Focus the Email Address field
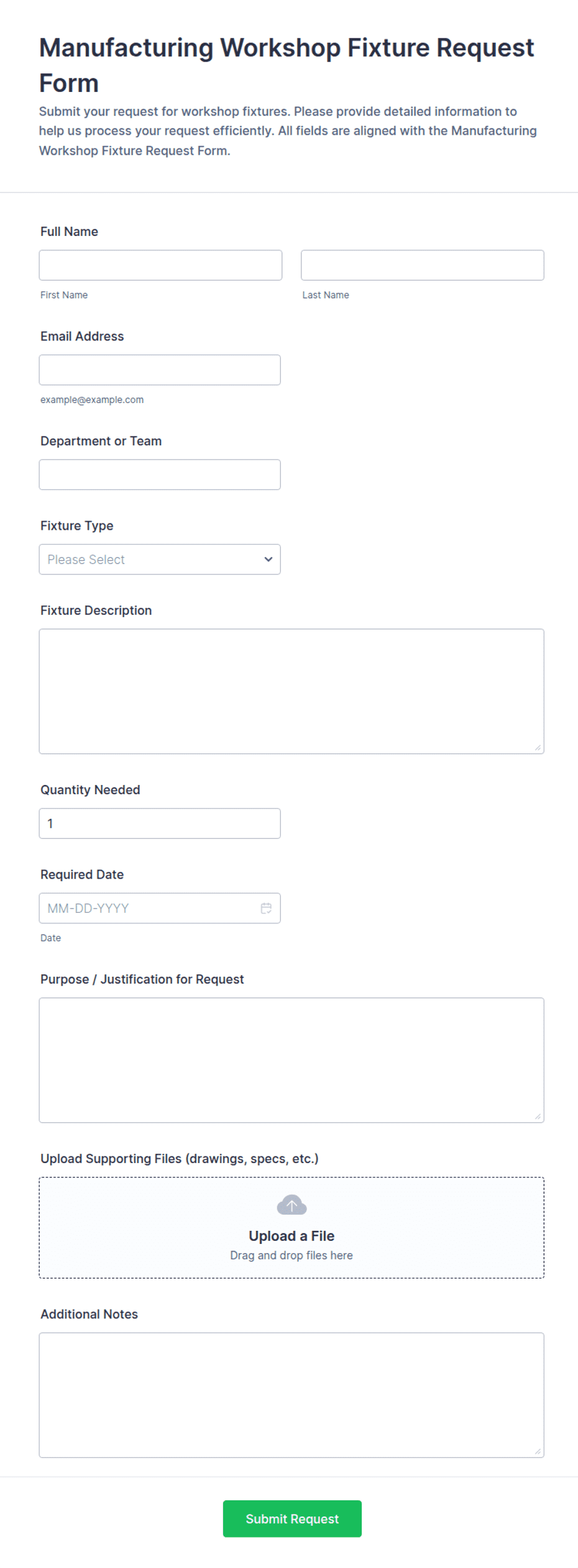578x1568 pixels. coord(160,370)
